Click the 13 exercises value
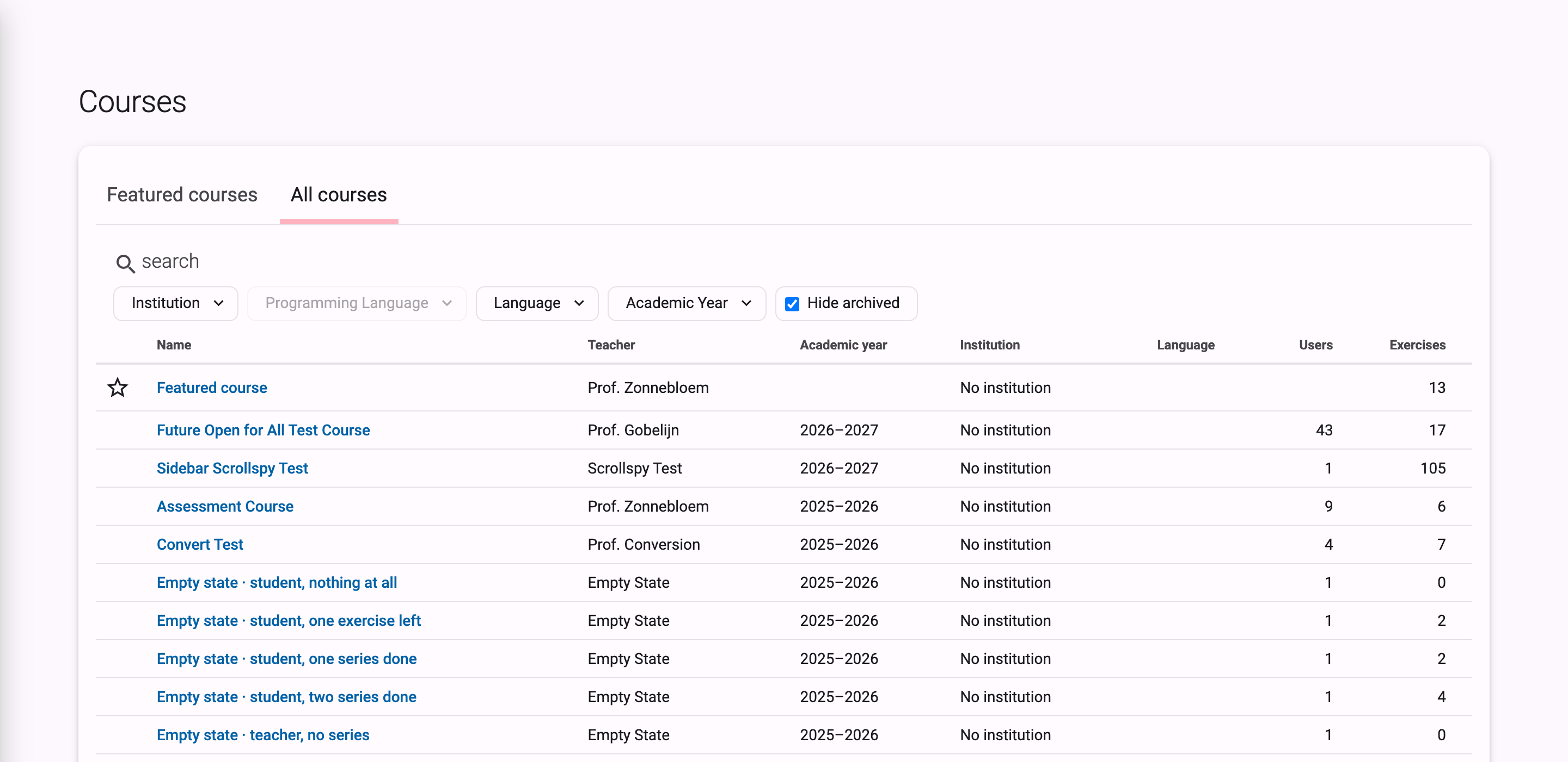Image resolution: width=1568 pixels, height=762 pixels. 1437,388
